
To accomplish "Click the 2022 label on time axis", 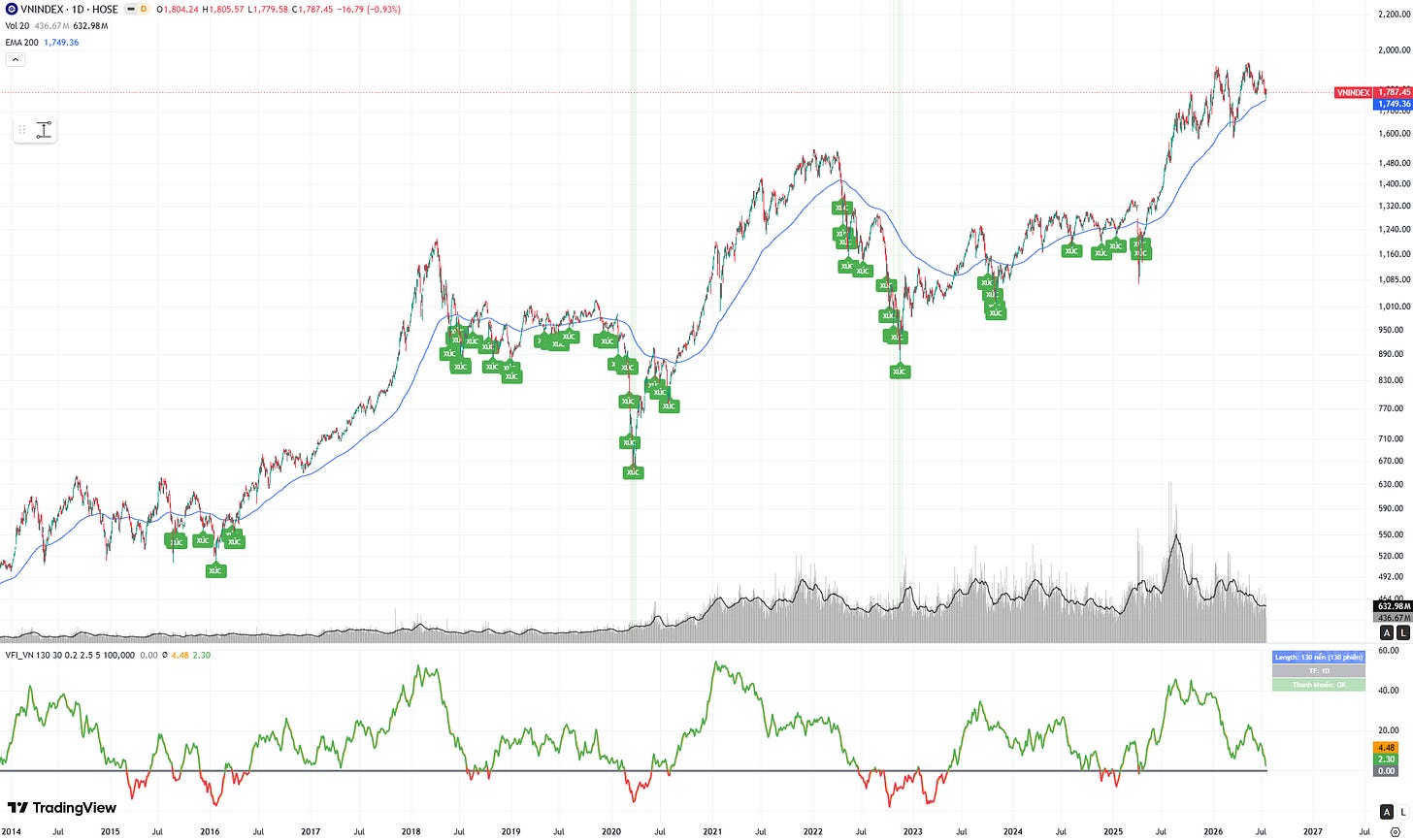I will (x=812, y=831).
